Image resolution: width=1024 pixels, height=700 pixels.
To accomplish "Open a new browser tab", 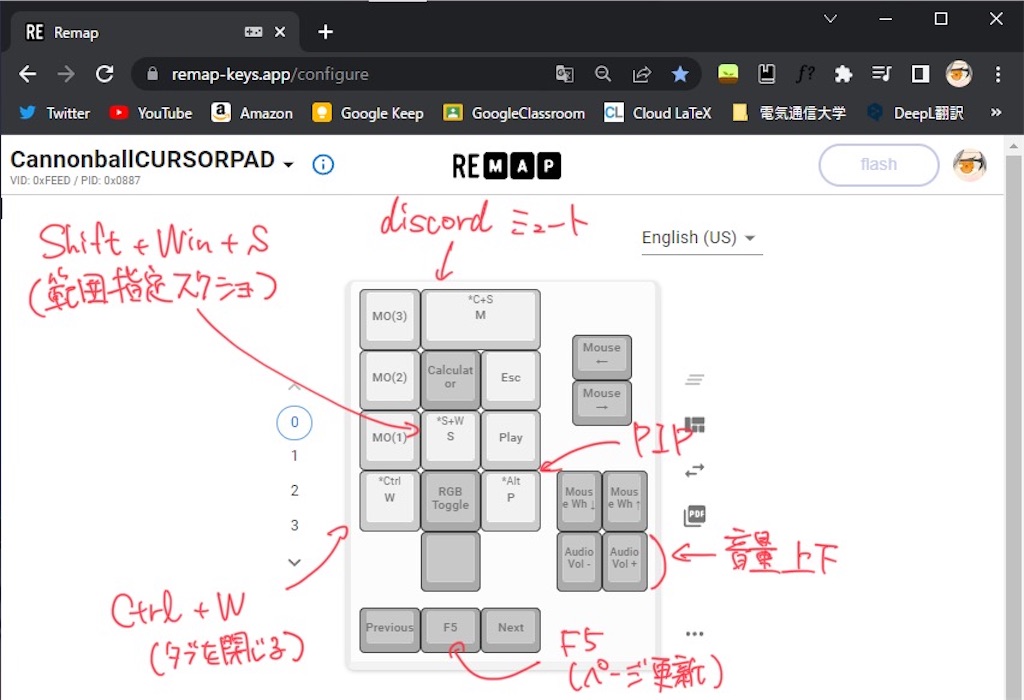I will 325,31.
